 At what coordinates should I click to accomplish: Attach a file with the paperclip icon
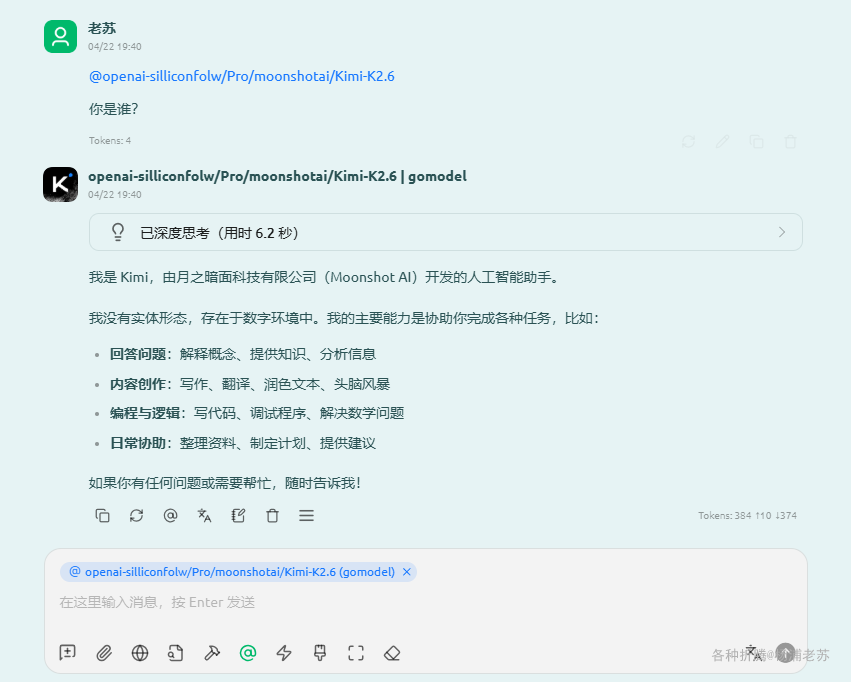point(104,653)
